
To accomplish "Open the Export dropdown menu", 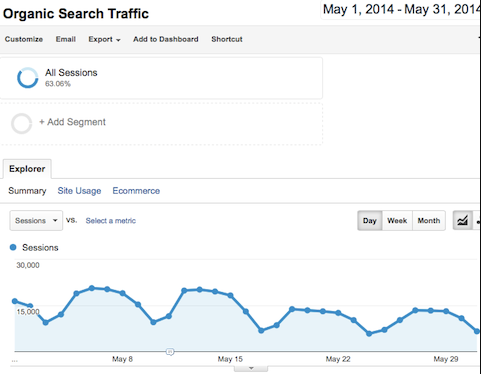I will 104,39.
